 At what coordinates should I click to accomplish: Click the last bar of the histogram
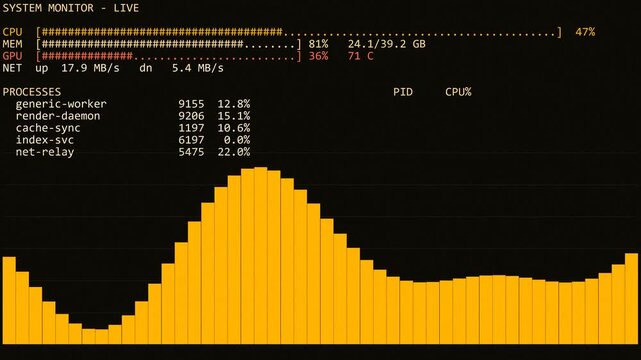coord(632,299)
